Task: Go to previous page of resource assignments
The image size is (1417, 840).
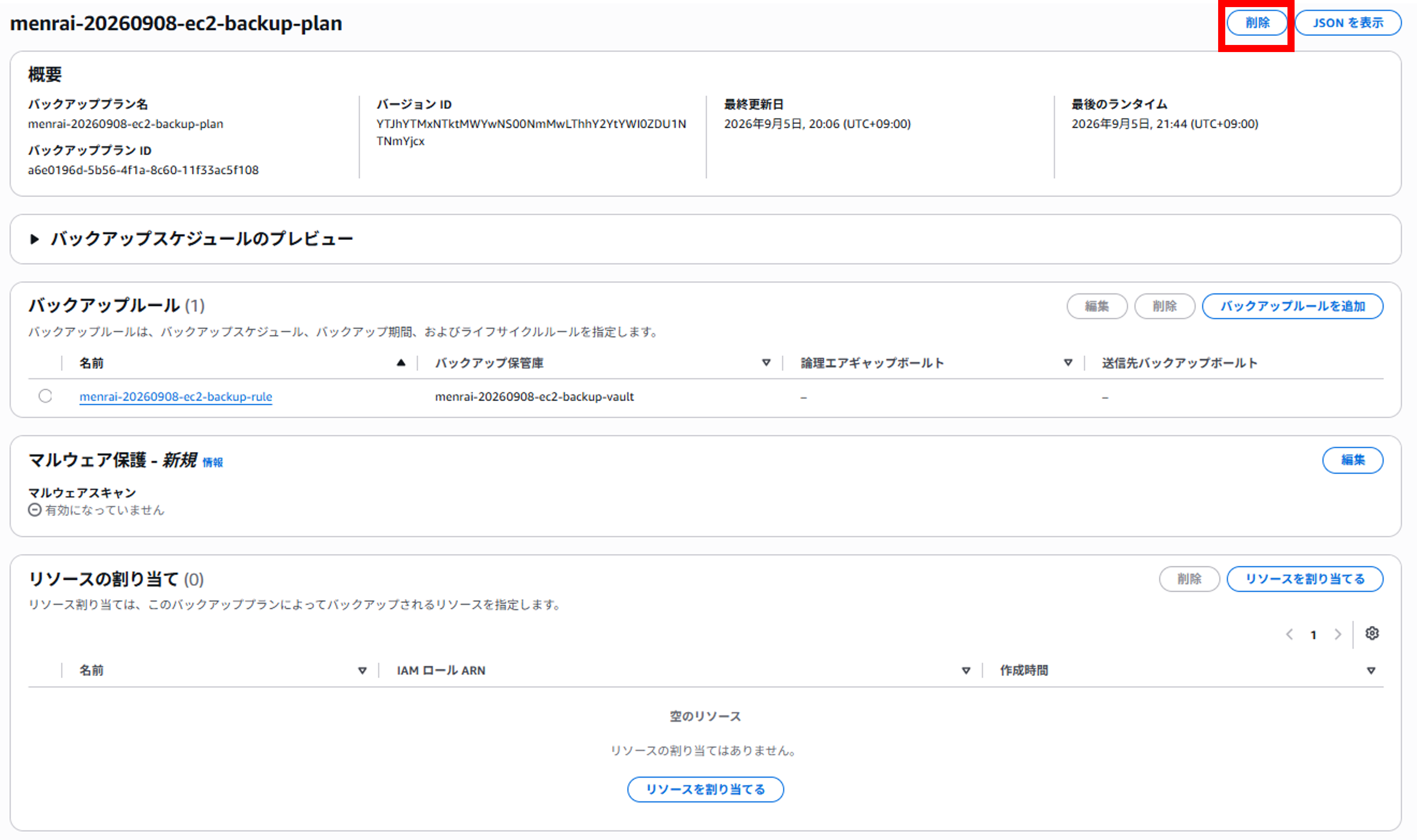Action: (x=1289, y=634)
